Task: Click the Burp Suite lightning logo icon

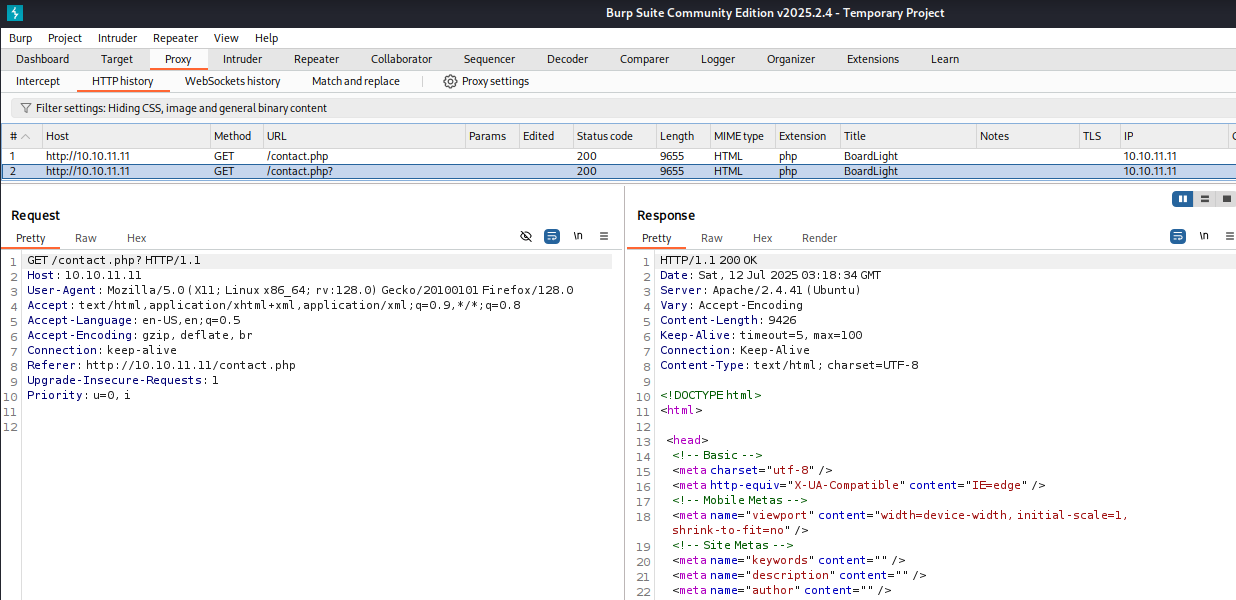Action: tap(14, 13)
